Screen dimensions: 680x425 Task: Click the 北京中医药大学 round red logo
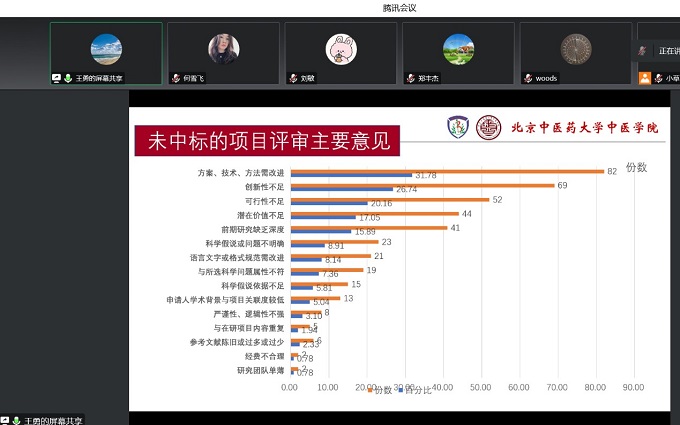tap(488, 127)
